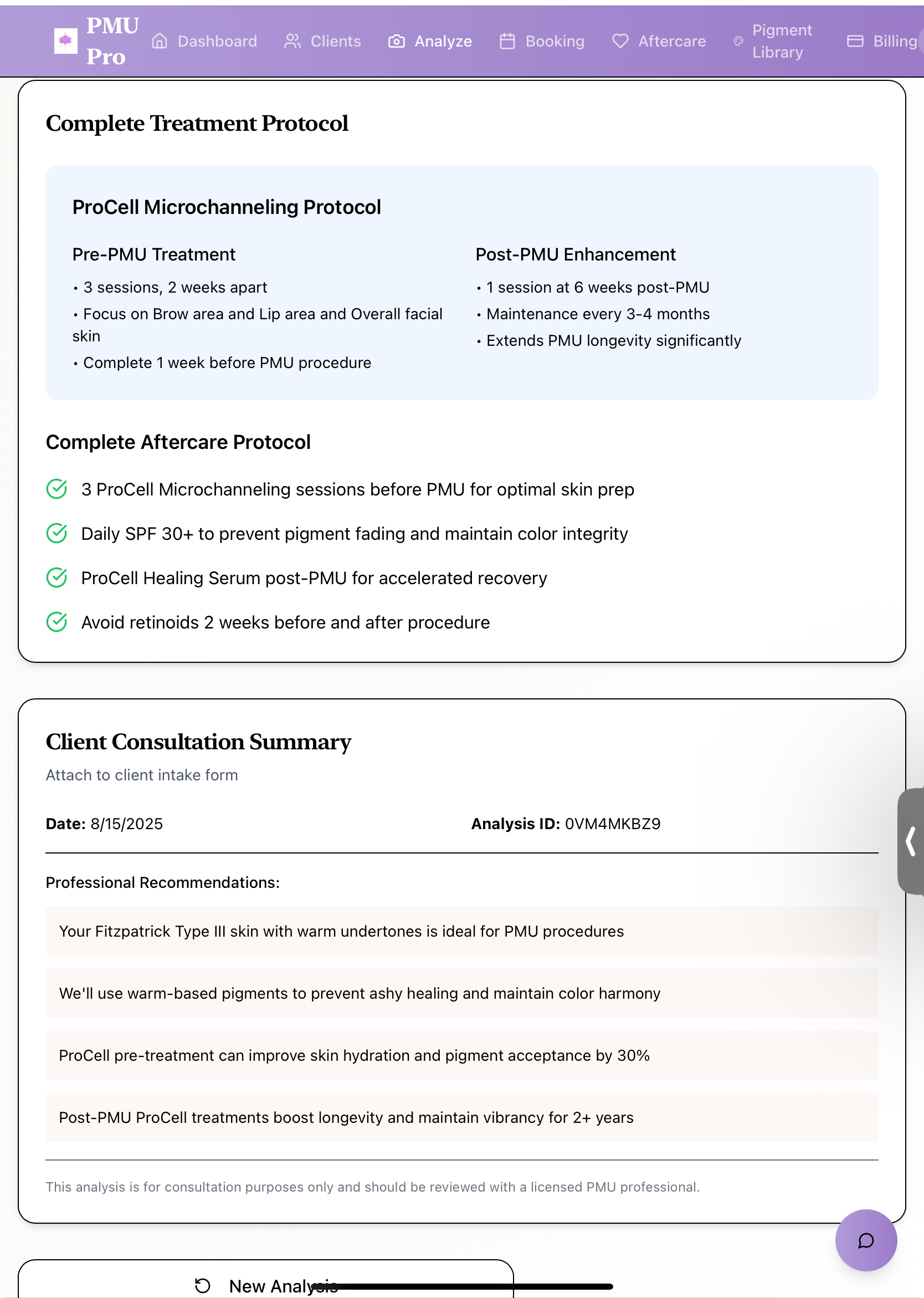Click the refresh icon beside New Analysis
The height and width of the screenshot is (1298, 924).
point(202,1285)
